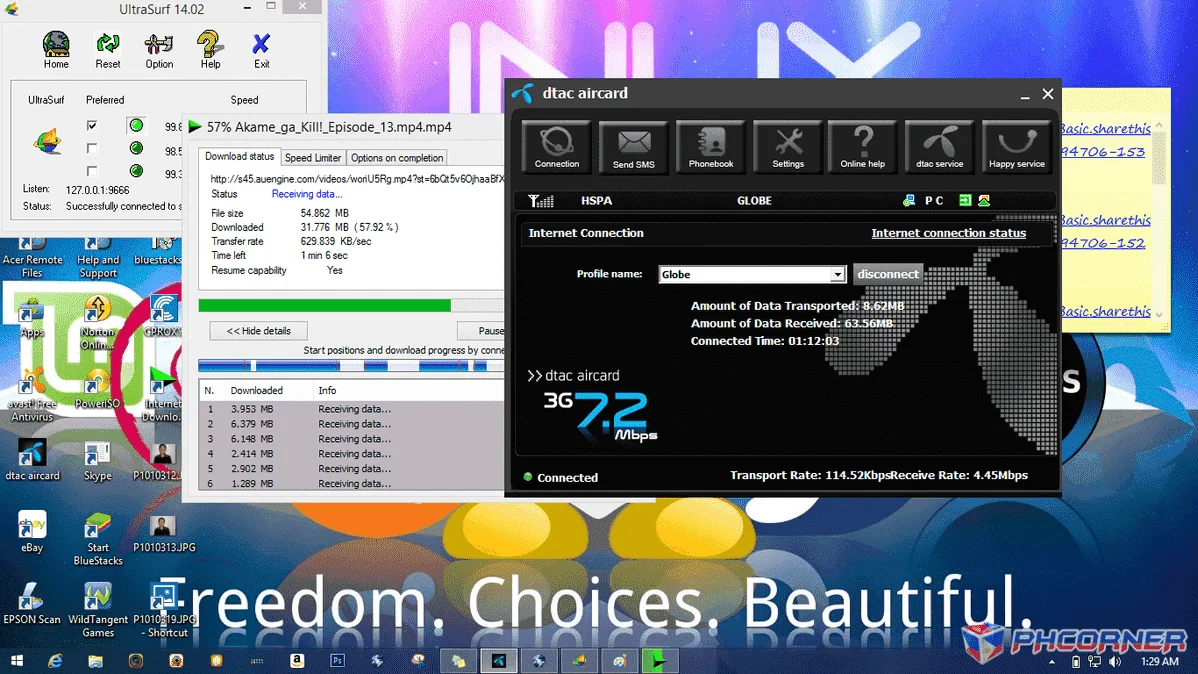Click the Hide details button
This screenshot has width=1198, height=674.
coord(258,331)
